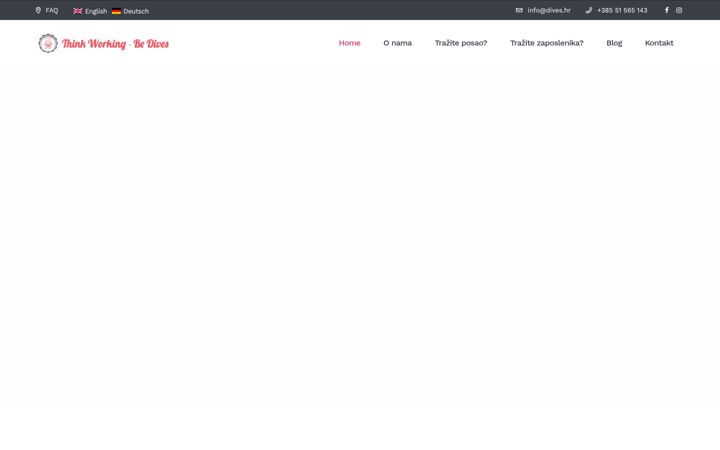Email info@dives.hr link
This screenshot has width=720, height=450.
pyautogui.click(x=549, y=10)
